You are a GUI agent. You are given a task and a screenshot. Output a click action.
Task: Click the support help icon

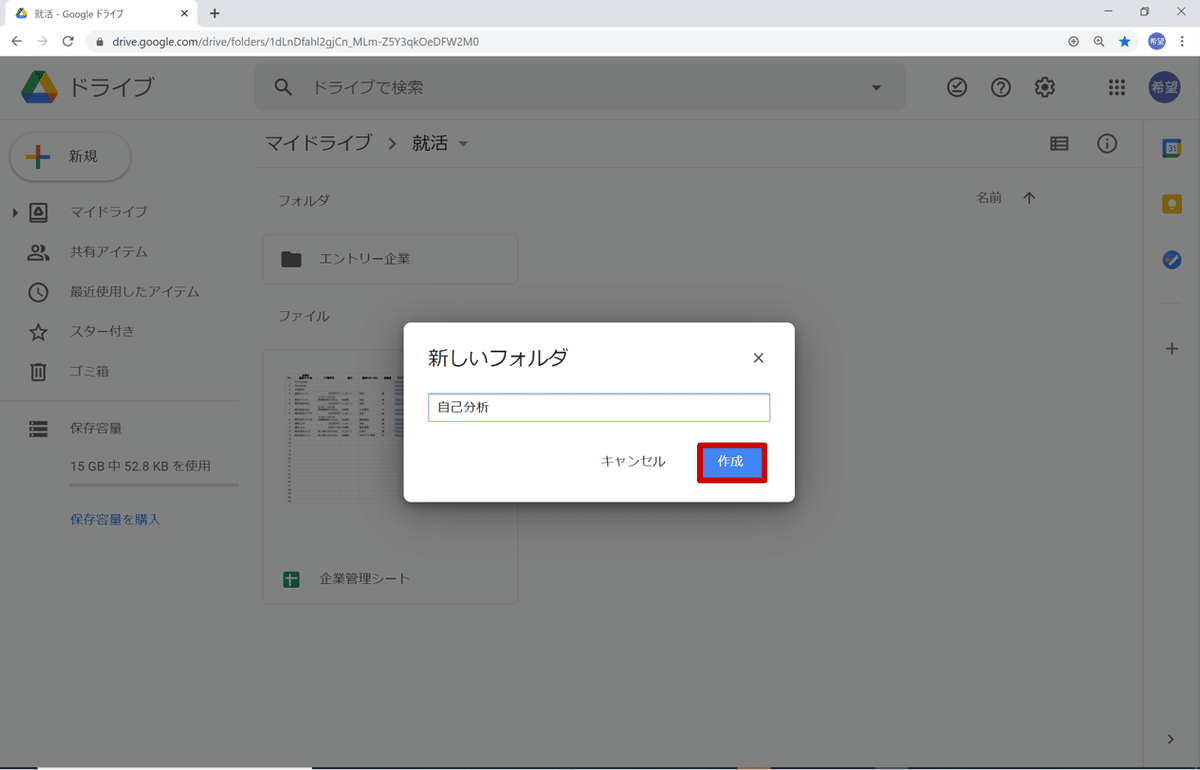[1000, 87]
